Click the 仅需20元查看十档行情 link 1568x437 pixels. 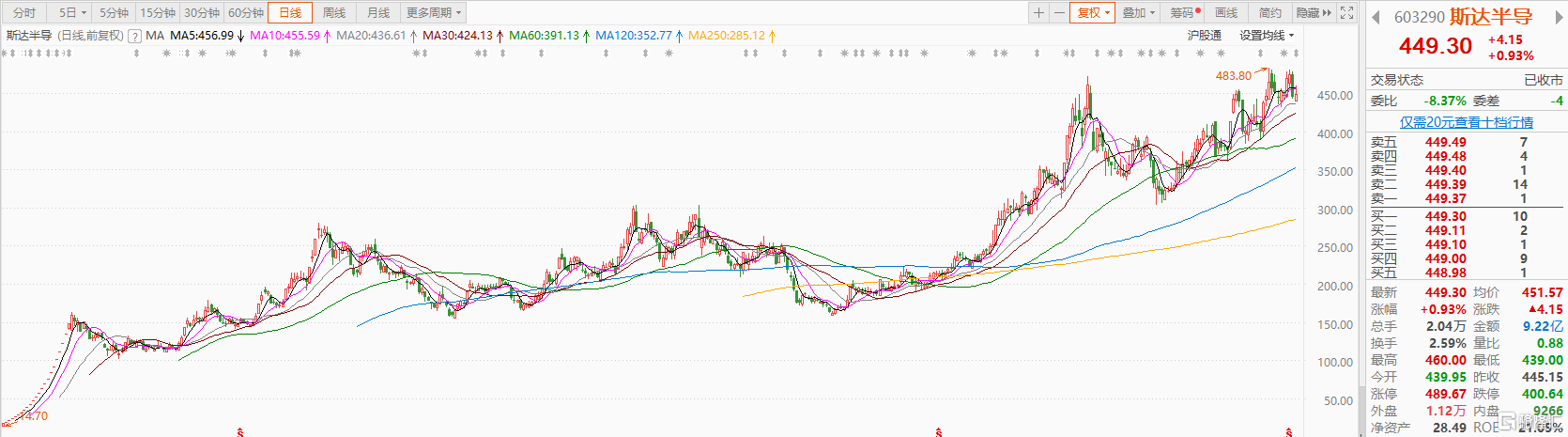click(x=1466, y=122)
